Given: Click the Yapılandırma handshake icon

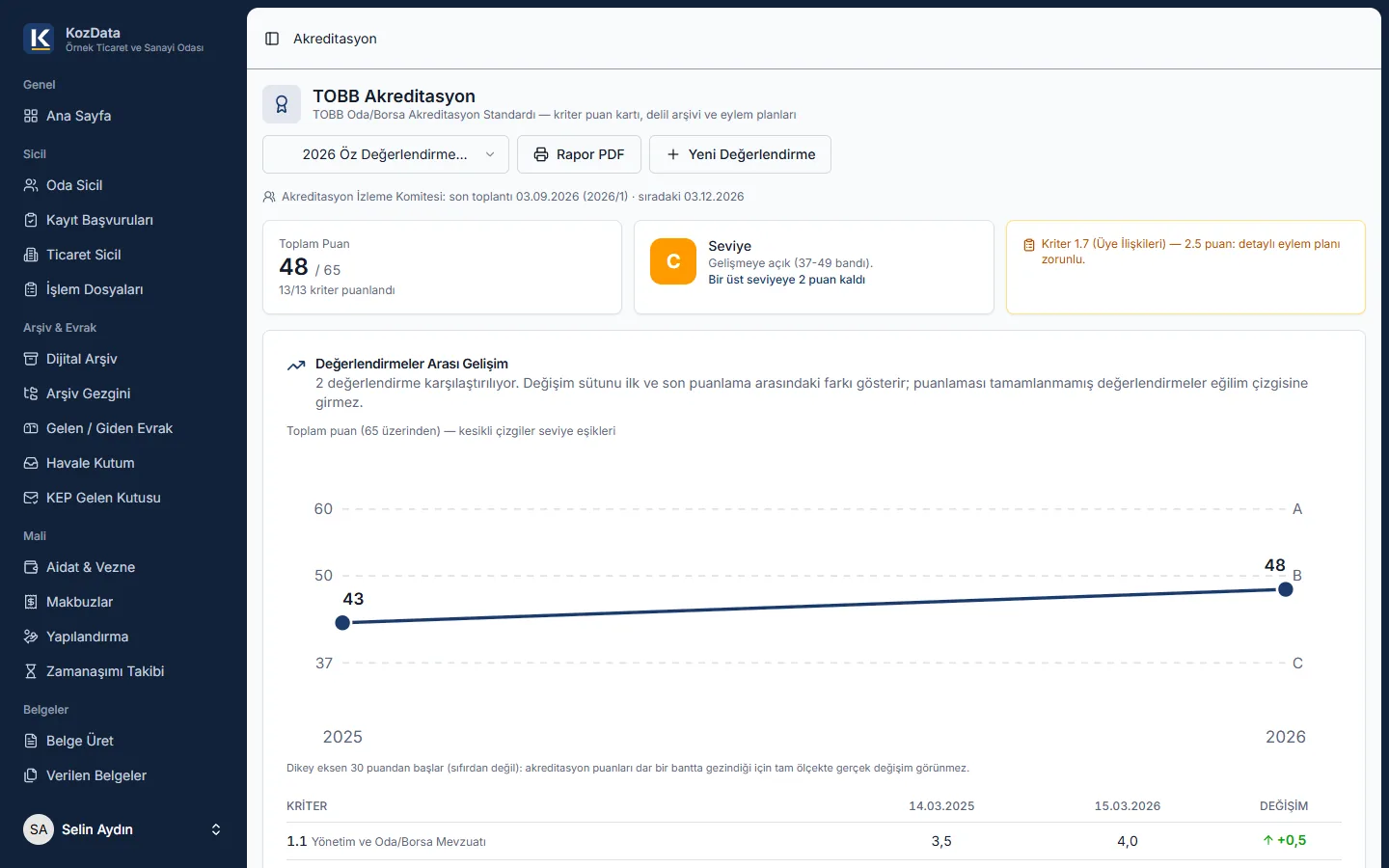Looking at the screenshot, I should [31, 637].
